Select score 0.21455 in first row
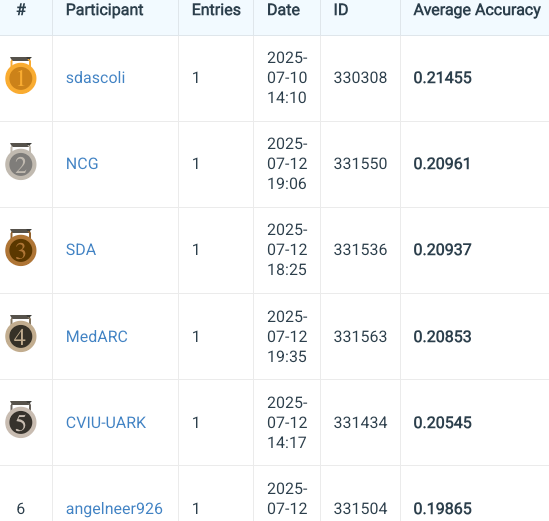This screenshot has width=549, height=521. pyautogui.click(x=442, y=77)
